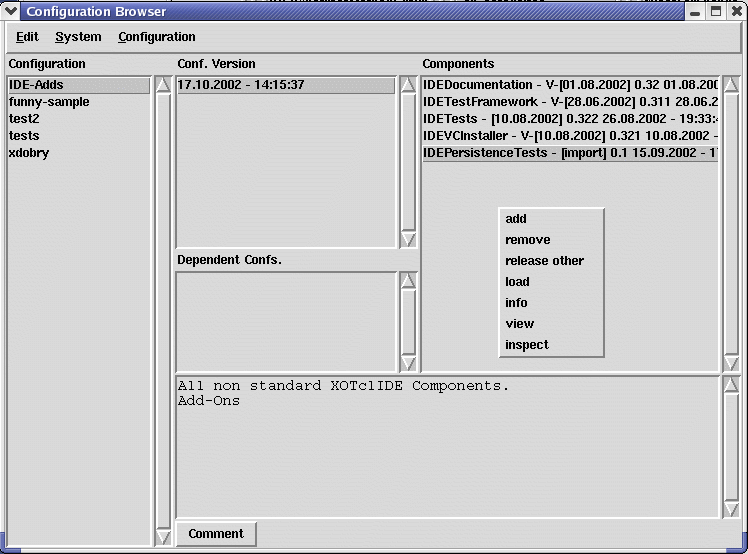This screenshot has width=748, height=554.
Task: Pick 'load' from the popup menu
Action: tap(517, 282)
